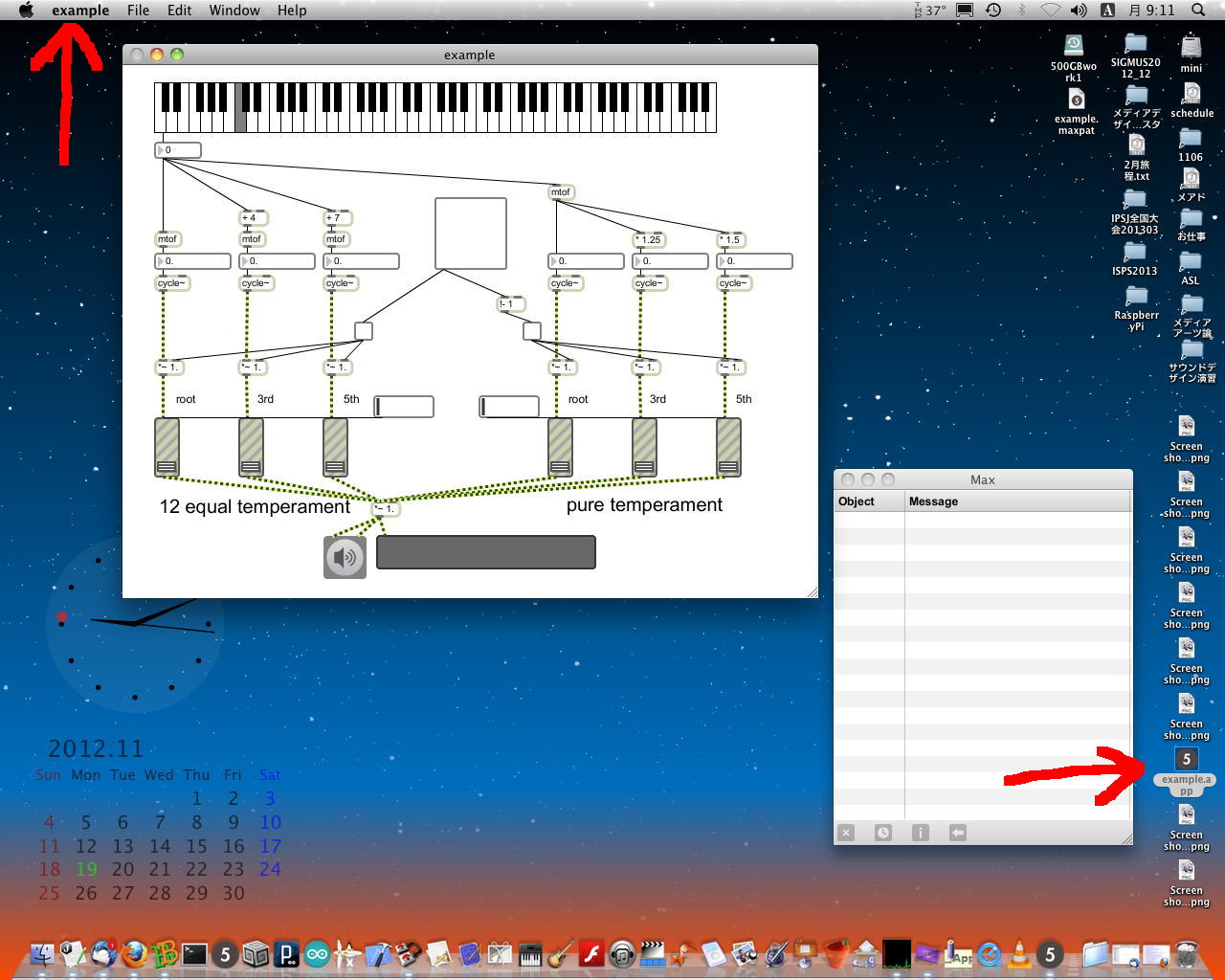Open Finder from the dock
Image resolution: width=1225 pixels, height=980 pixels.
click(43, 953)
